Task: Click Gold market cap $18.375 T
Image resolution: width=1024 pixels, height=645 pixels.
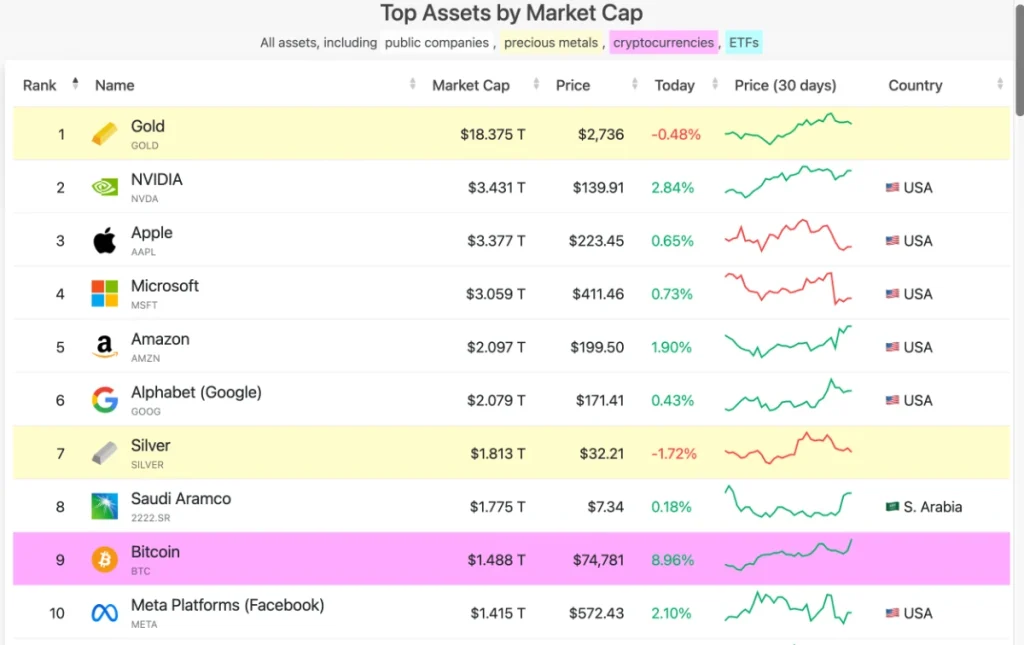Action: 492,134
